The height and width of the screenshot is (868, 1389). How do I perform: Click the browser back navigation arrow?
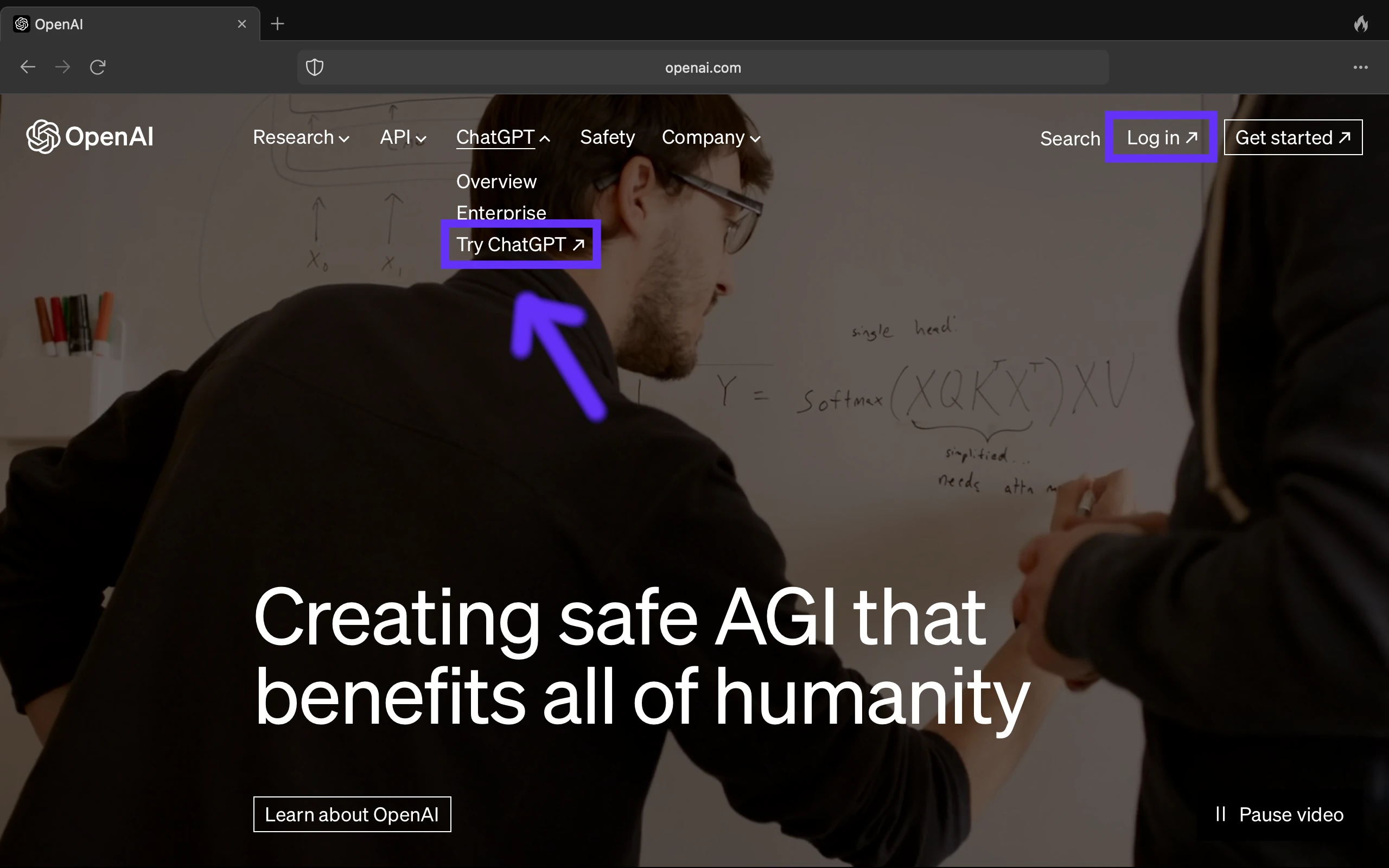27,67
